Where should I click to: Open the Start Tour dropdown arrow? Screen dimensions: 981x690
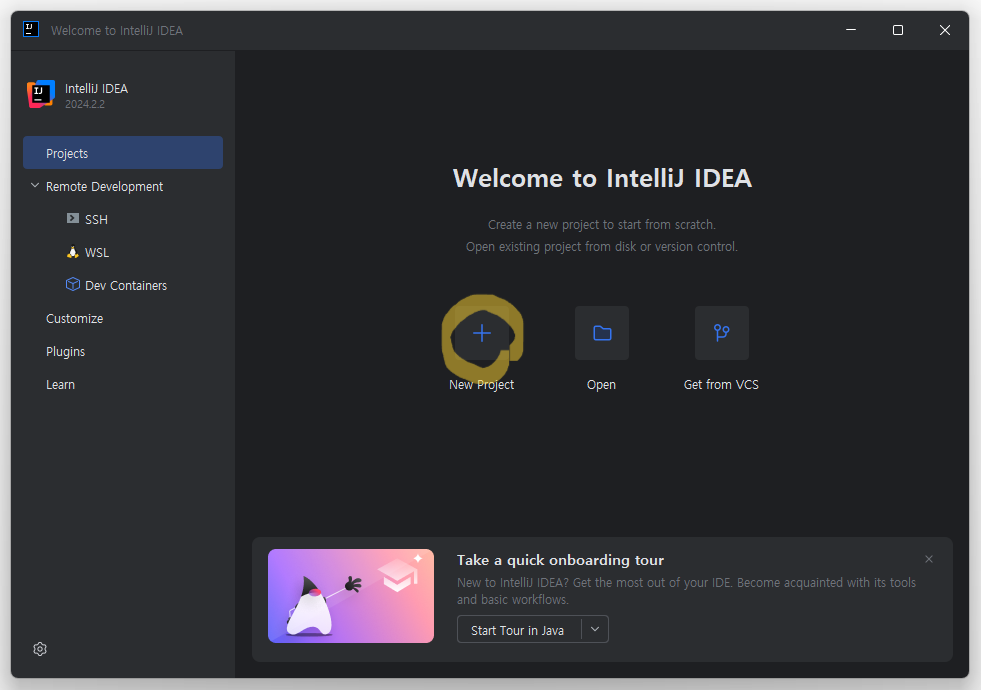click(x=595, y=629)
